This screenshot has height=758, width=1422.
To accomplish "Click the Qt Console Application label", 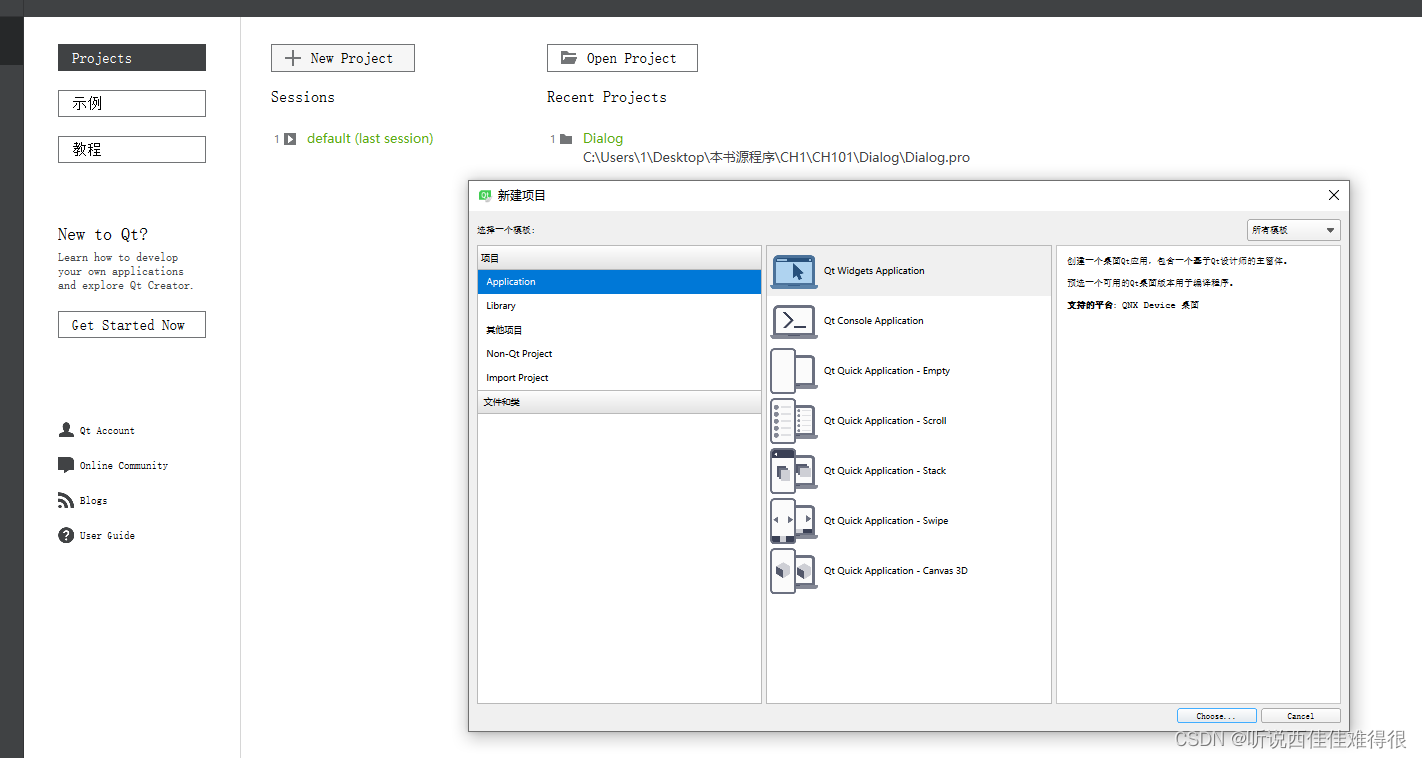I will point(874,321).
